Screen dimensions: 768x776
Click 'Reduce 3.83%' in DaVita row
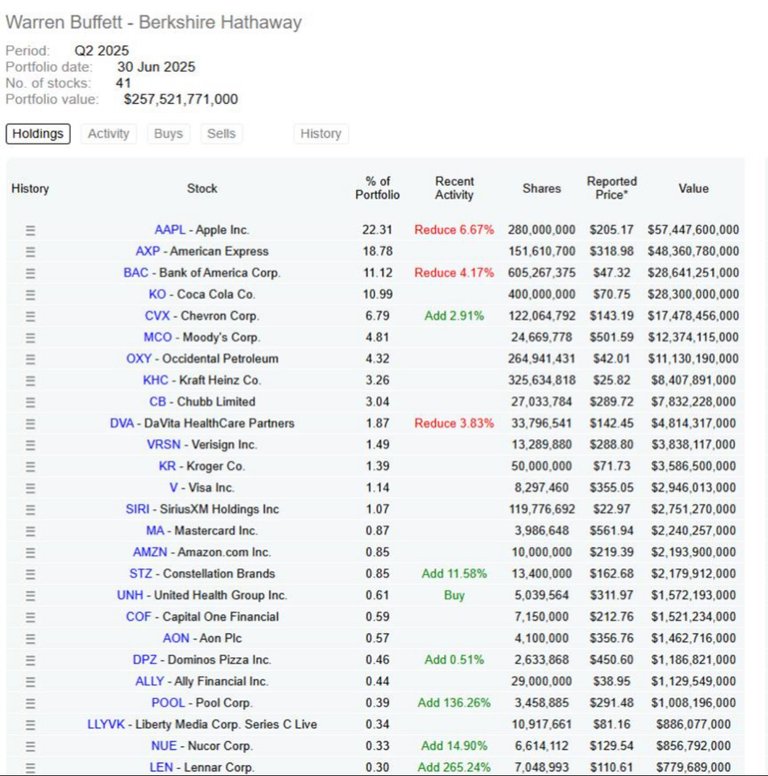click(454, 423)
